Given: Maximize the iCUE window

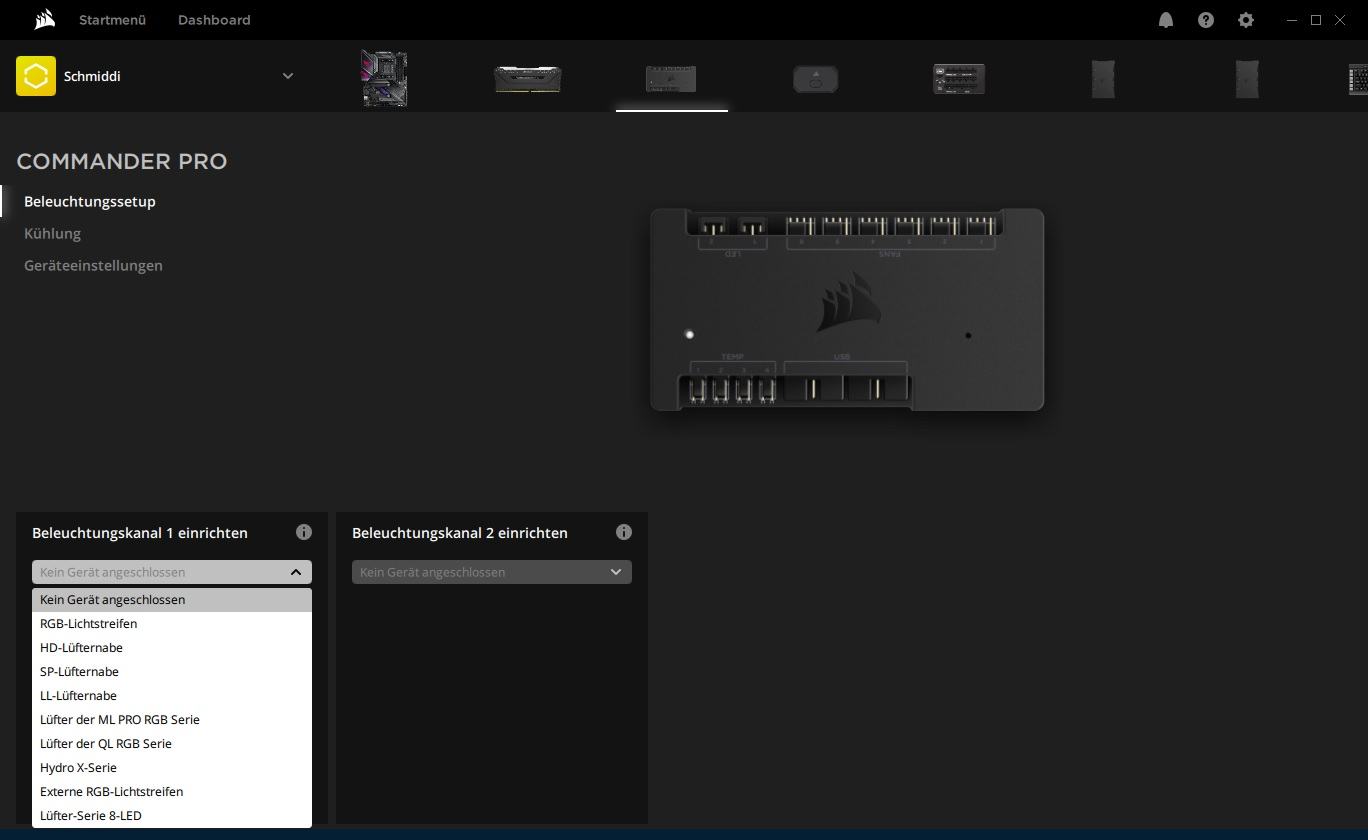Looking at the screenshot, I should 1316,20.
